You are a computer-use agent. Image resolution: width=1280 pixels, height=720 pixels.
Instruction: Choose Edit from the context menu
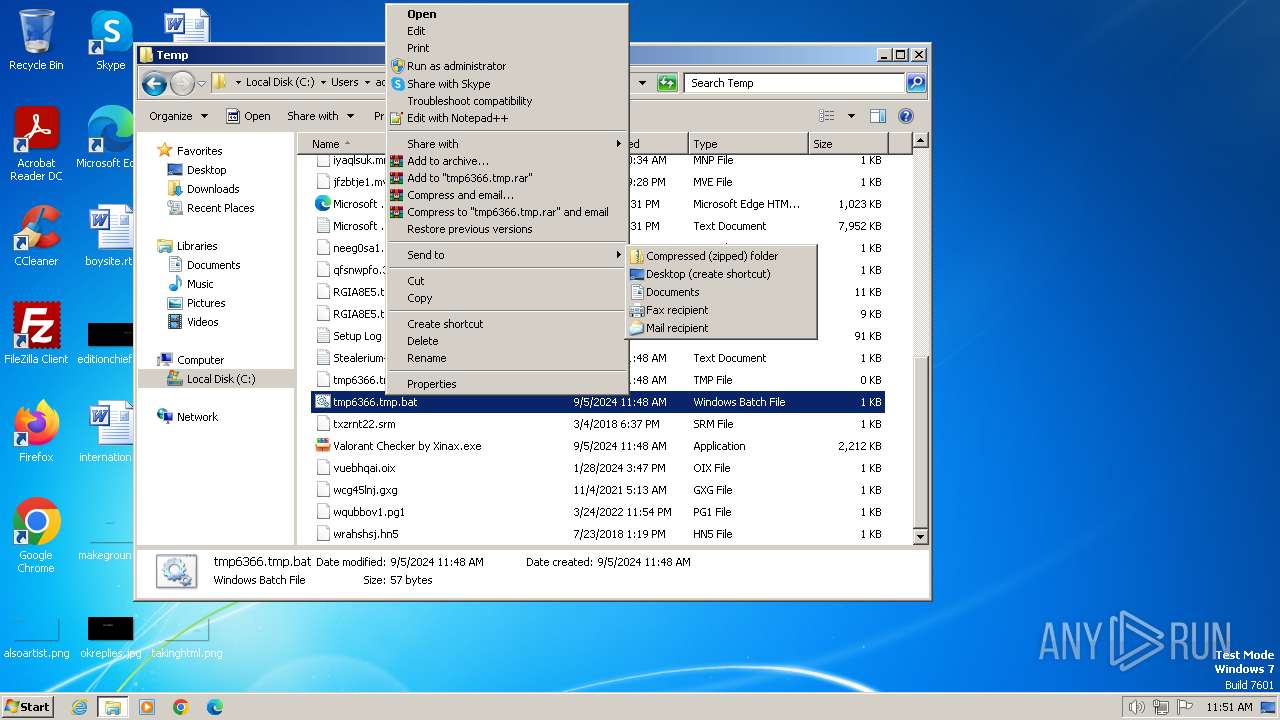click(508, 31)
